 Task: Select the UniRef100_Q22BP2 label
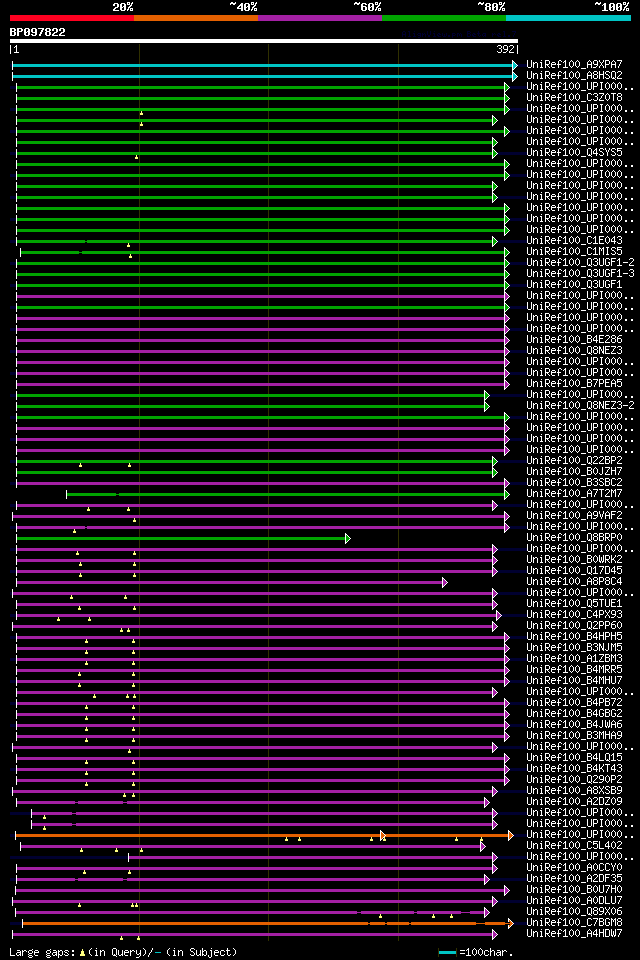(x=574, y=460)
